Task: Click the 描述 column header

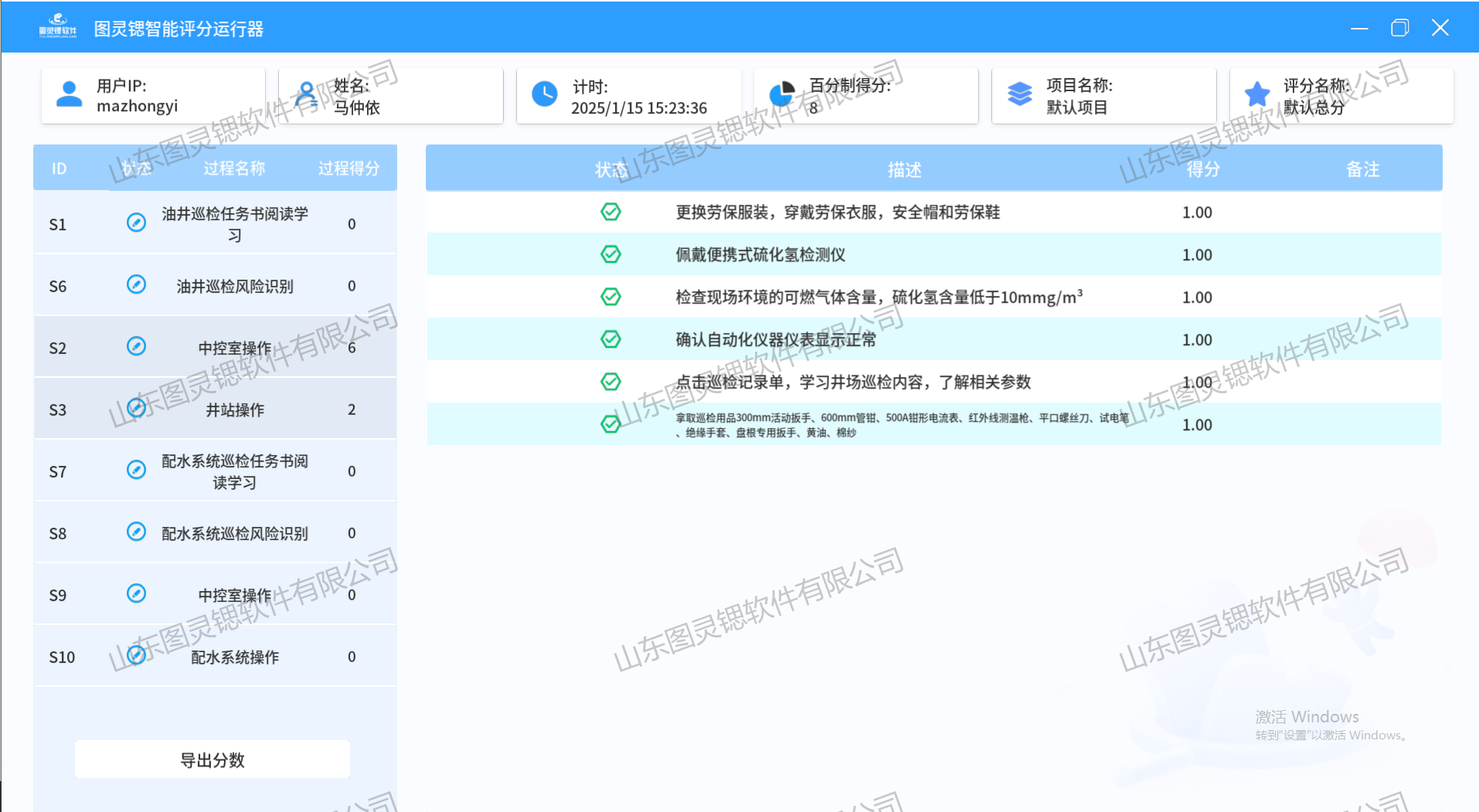Action: [x=904, y=169]
